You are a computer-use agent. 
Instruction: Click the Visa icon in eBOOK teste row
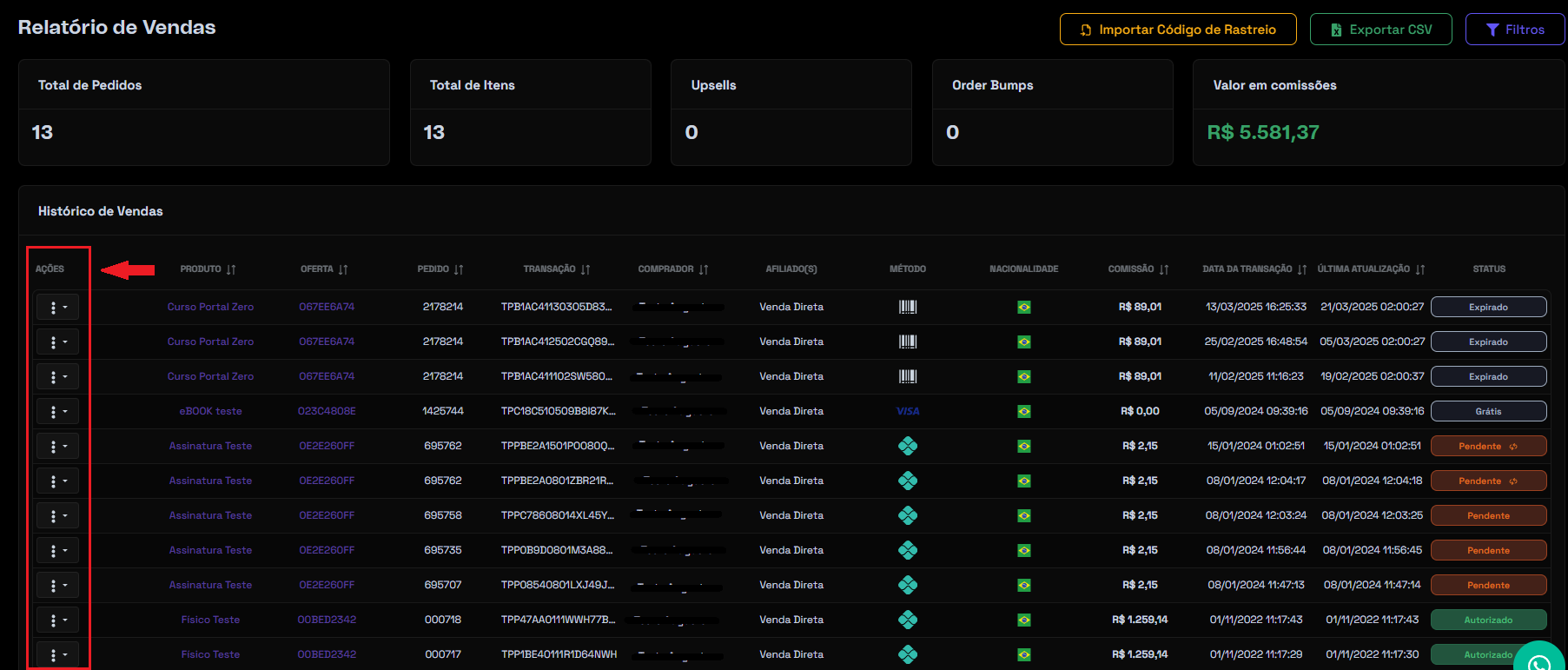pyautogui.click(x=908, y=411)
